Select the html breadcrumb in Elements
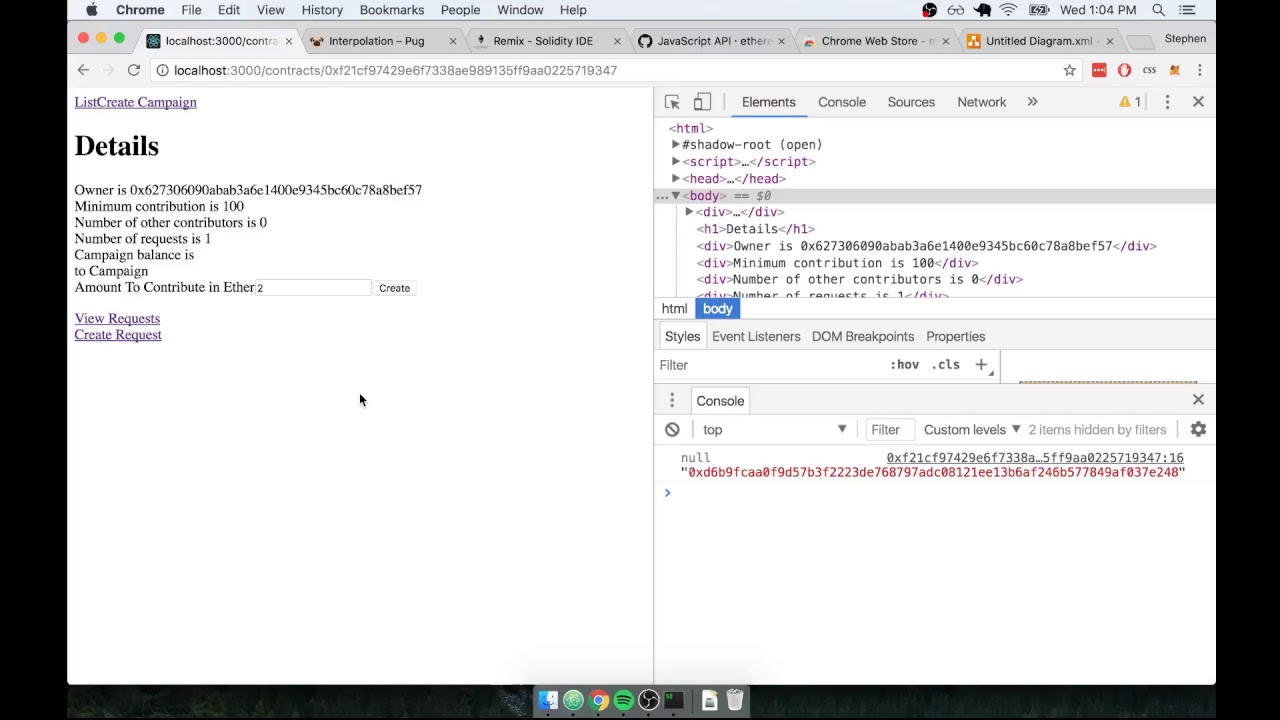The image size is (1280, 720). 674,309
